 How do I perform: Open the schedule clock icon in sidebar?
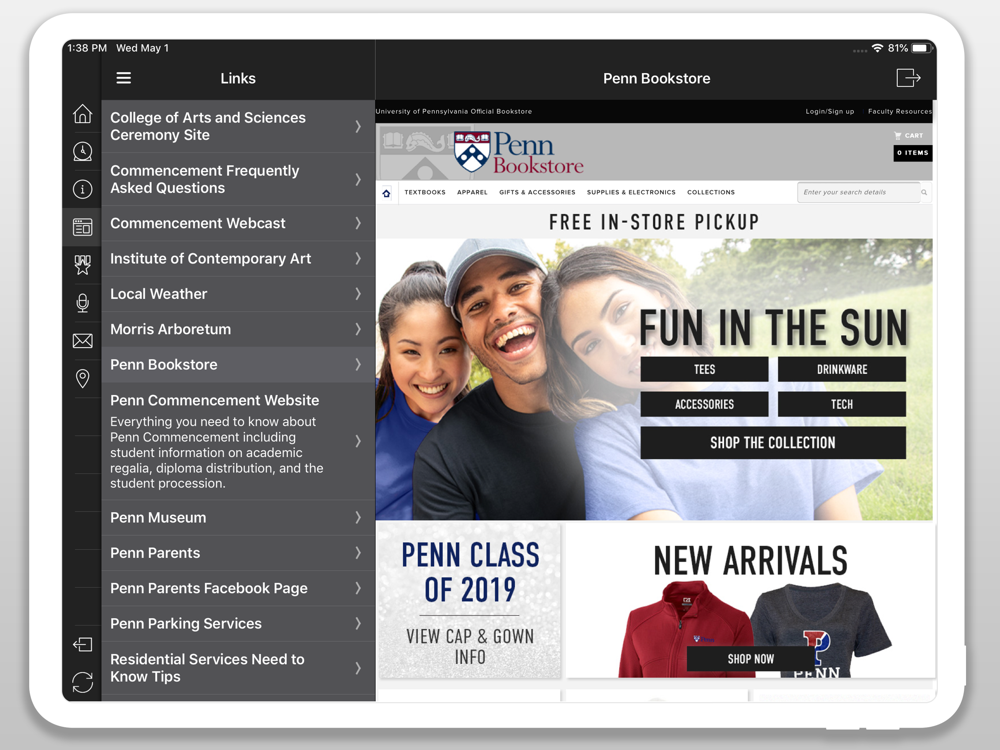click(82, 151)
